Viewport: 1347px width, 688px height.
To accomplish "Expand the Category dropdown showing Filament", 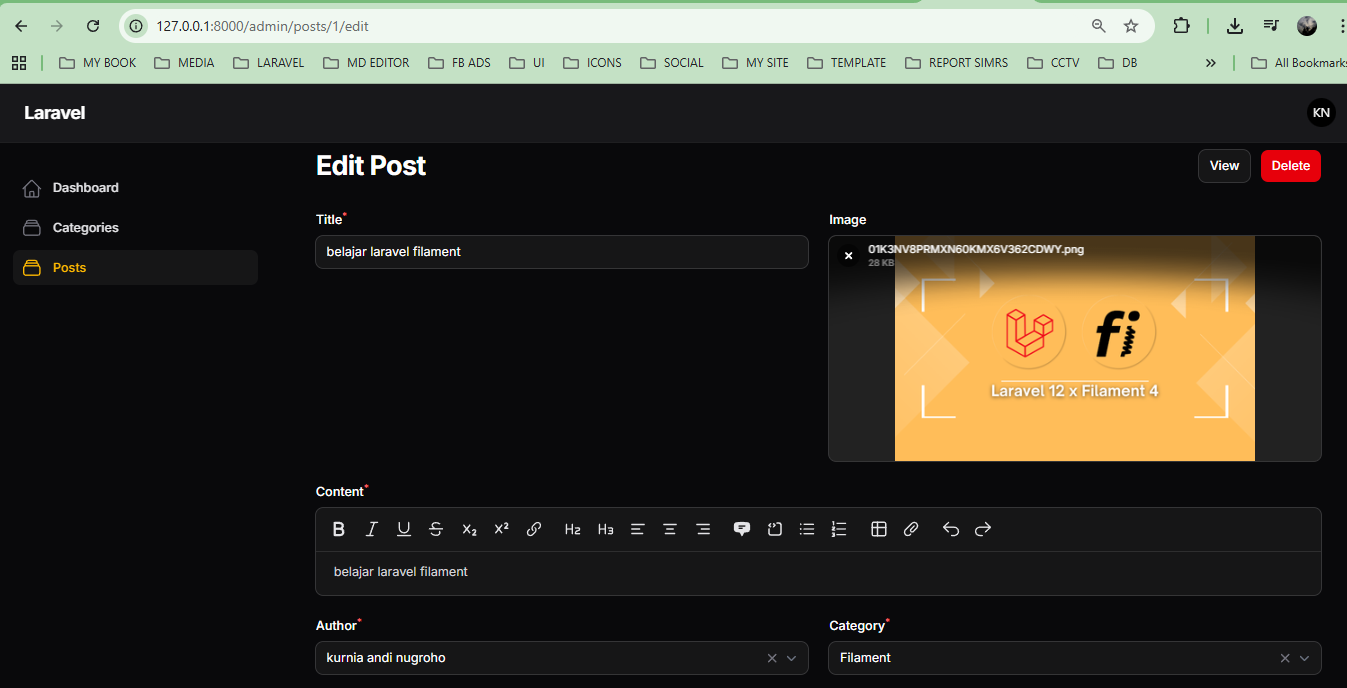I will pos(1304,658).
